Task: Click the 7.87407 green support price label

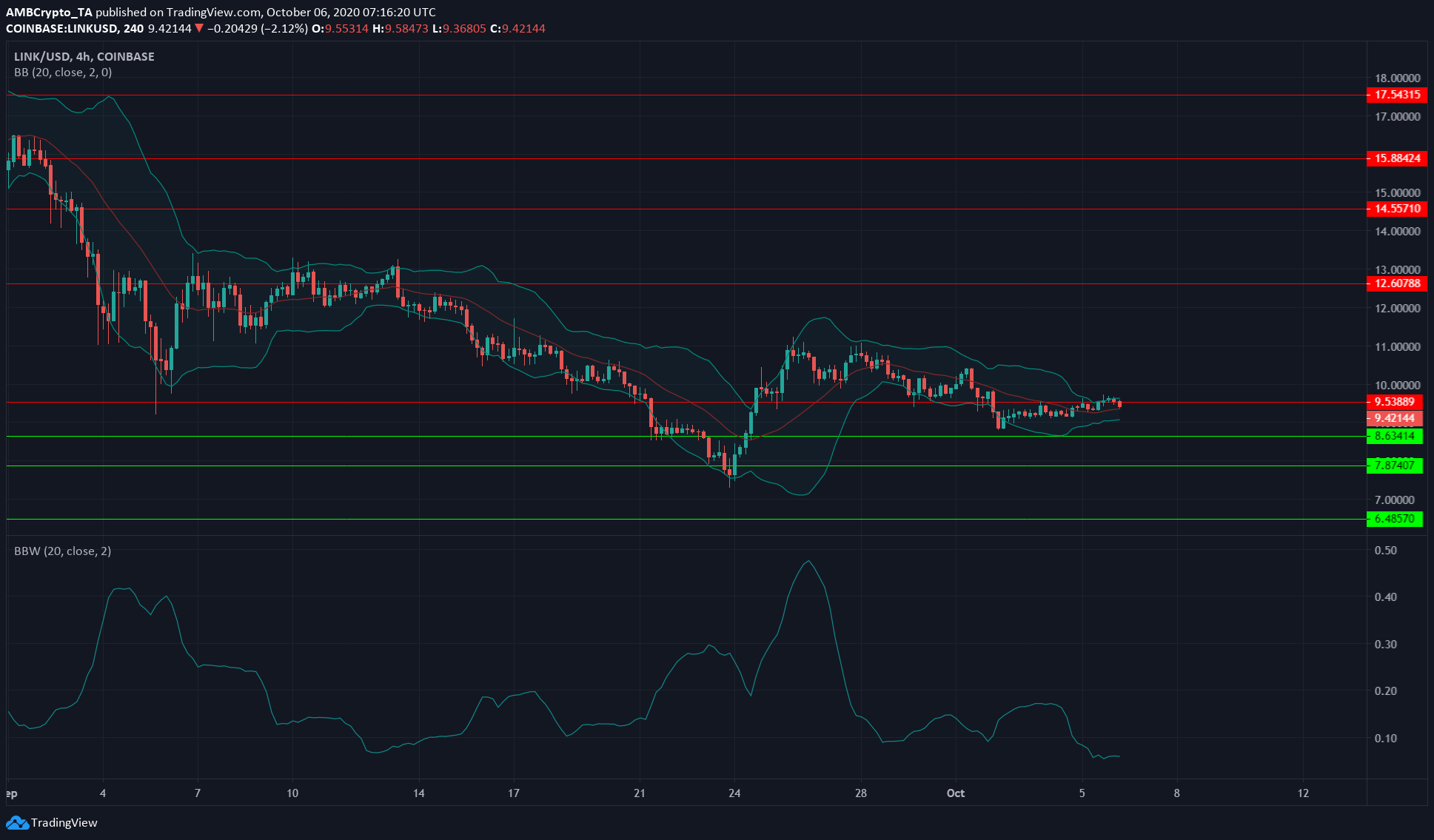Action: coord(1394,466)
